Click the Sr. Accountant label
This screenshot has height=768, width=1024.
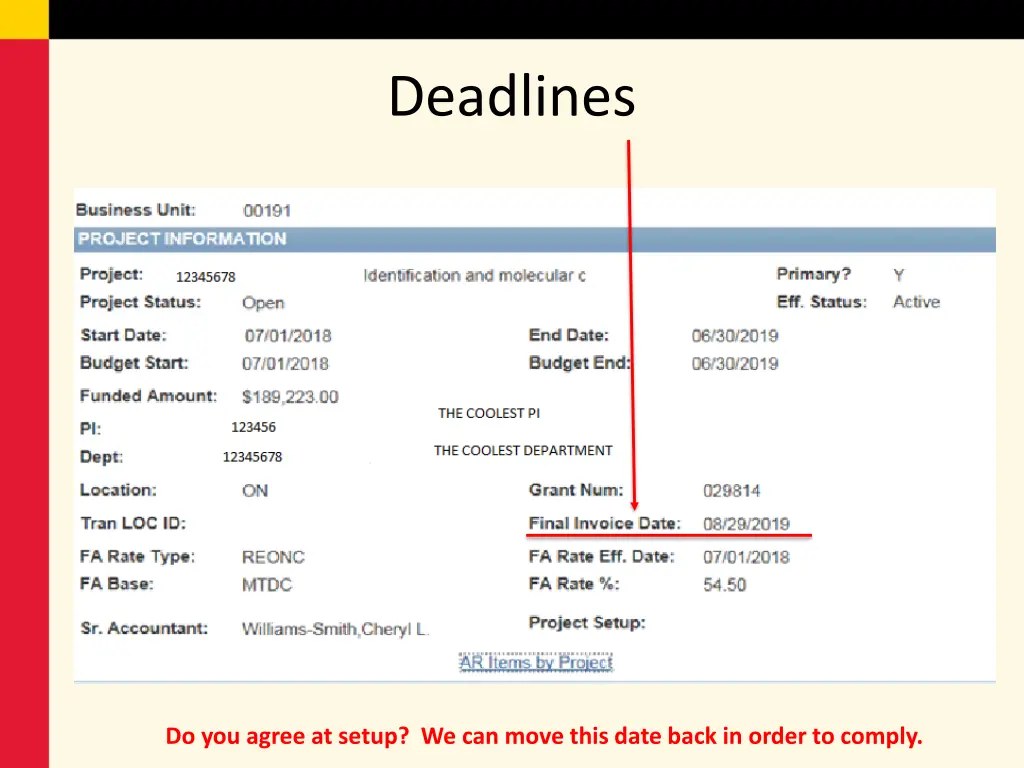[x=144, y=629]
